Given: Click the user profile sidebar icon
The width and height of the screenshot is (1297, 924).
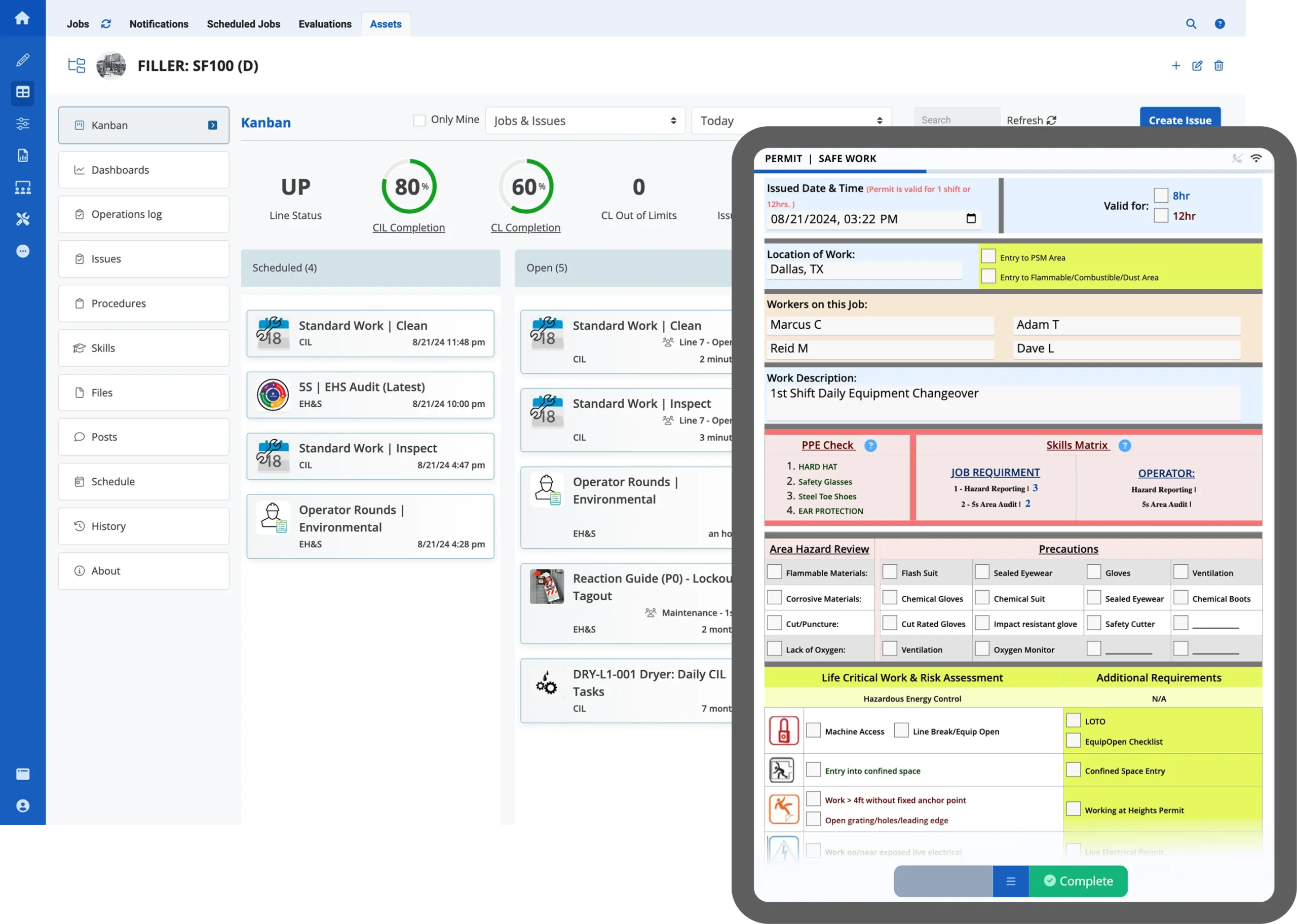Looking at the screenshot, I should tap(23, 805).
